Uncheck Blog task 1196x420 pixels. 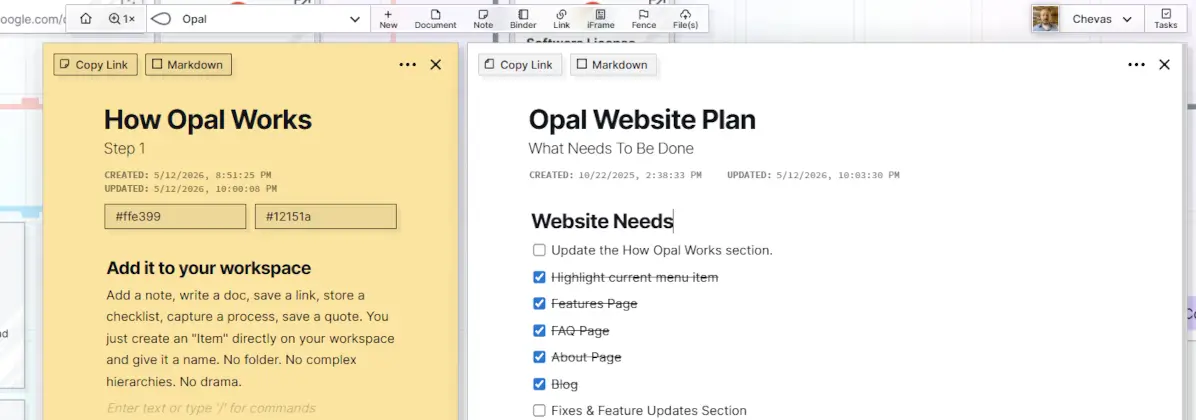tap(539, 384)
